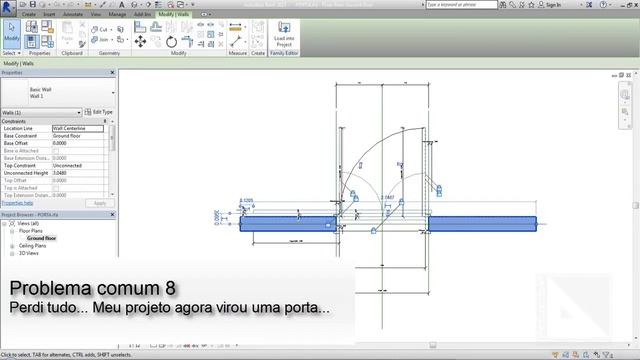The height and width of the screenshot is (360, 640).
Task: Click the Apply button in Properties
Action: pos(100,203)
